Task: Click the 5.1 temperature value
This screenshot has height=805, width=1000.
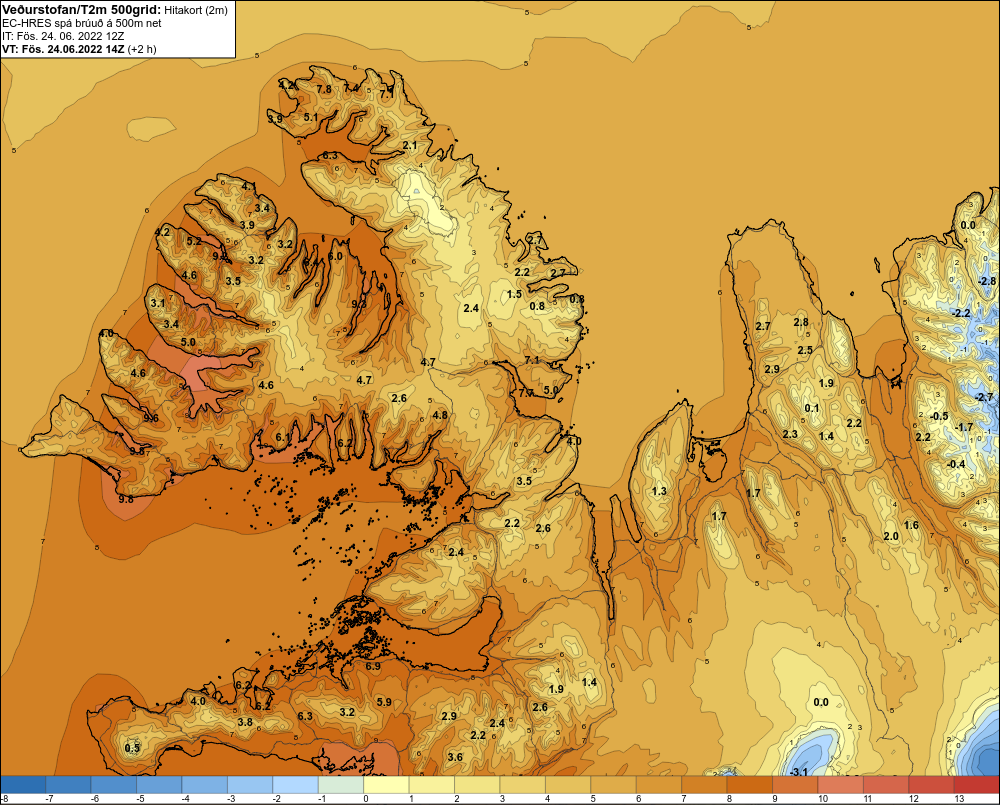Action: click(x=311, y=117)
